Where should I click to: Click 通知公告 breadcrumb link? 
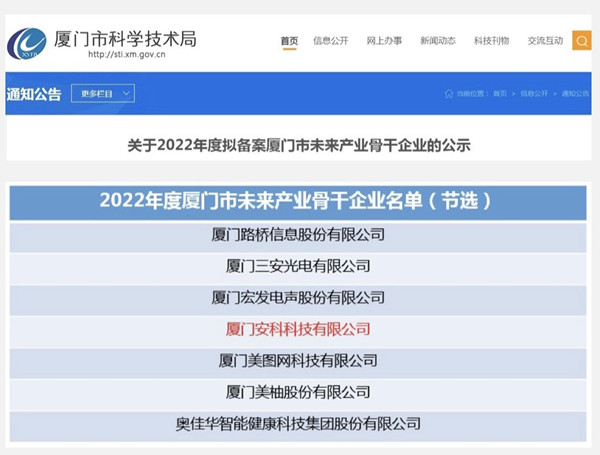coord(575,94)
